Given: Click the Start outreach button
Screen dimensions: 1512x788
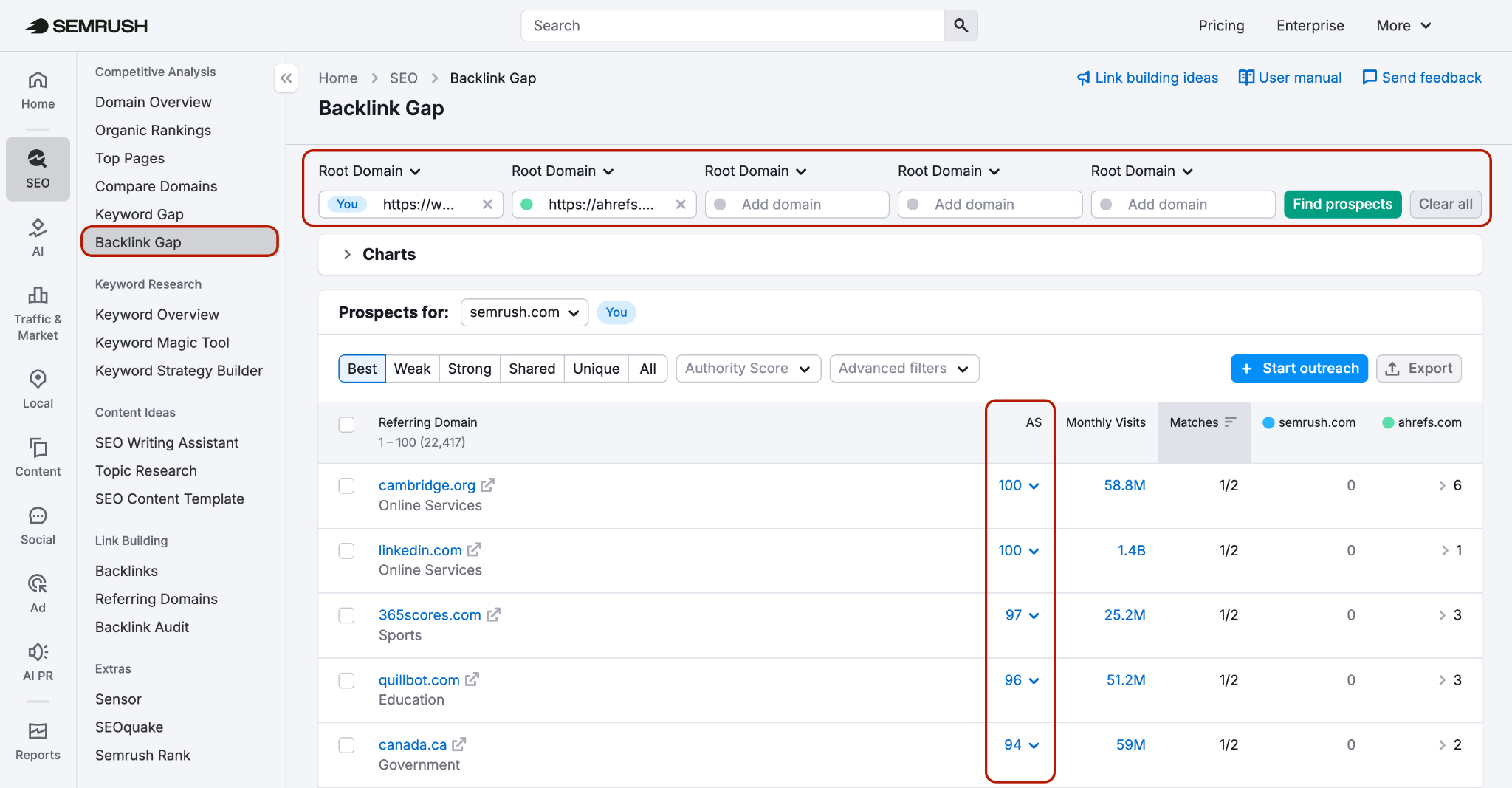Looking at the screenshot, I should pyautogui.click(x=1299, y=369).
